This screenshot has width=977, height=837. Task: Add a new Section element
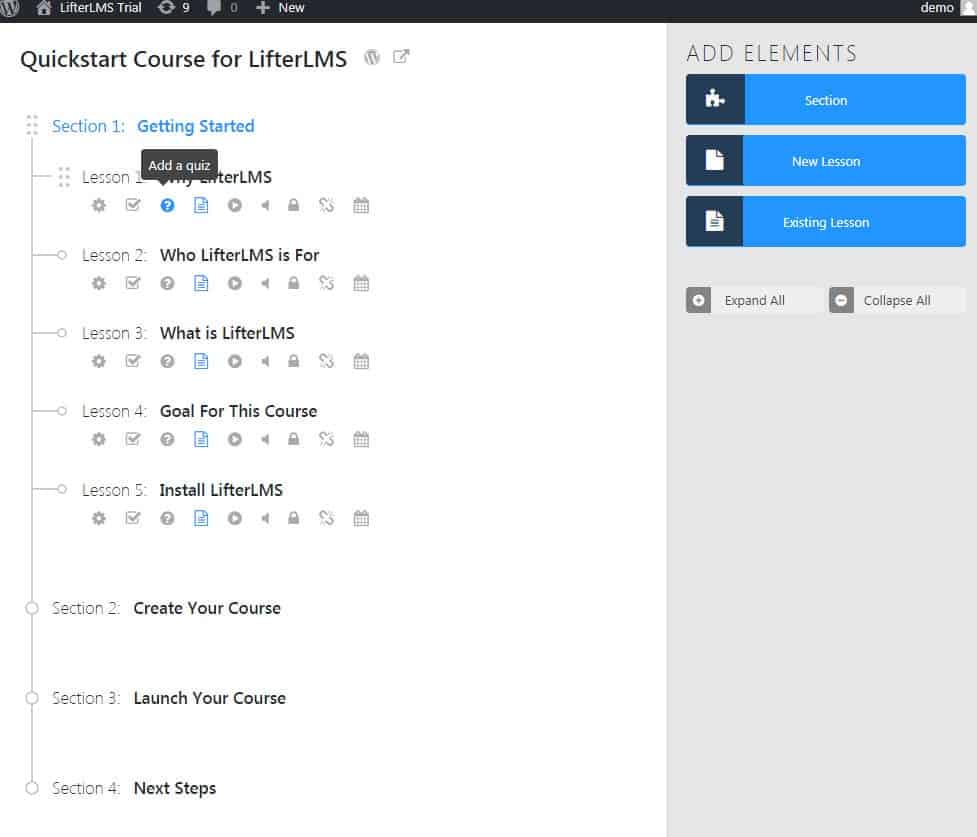(826, 100)
